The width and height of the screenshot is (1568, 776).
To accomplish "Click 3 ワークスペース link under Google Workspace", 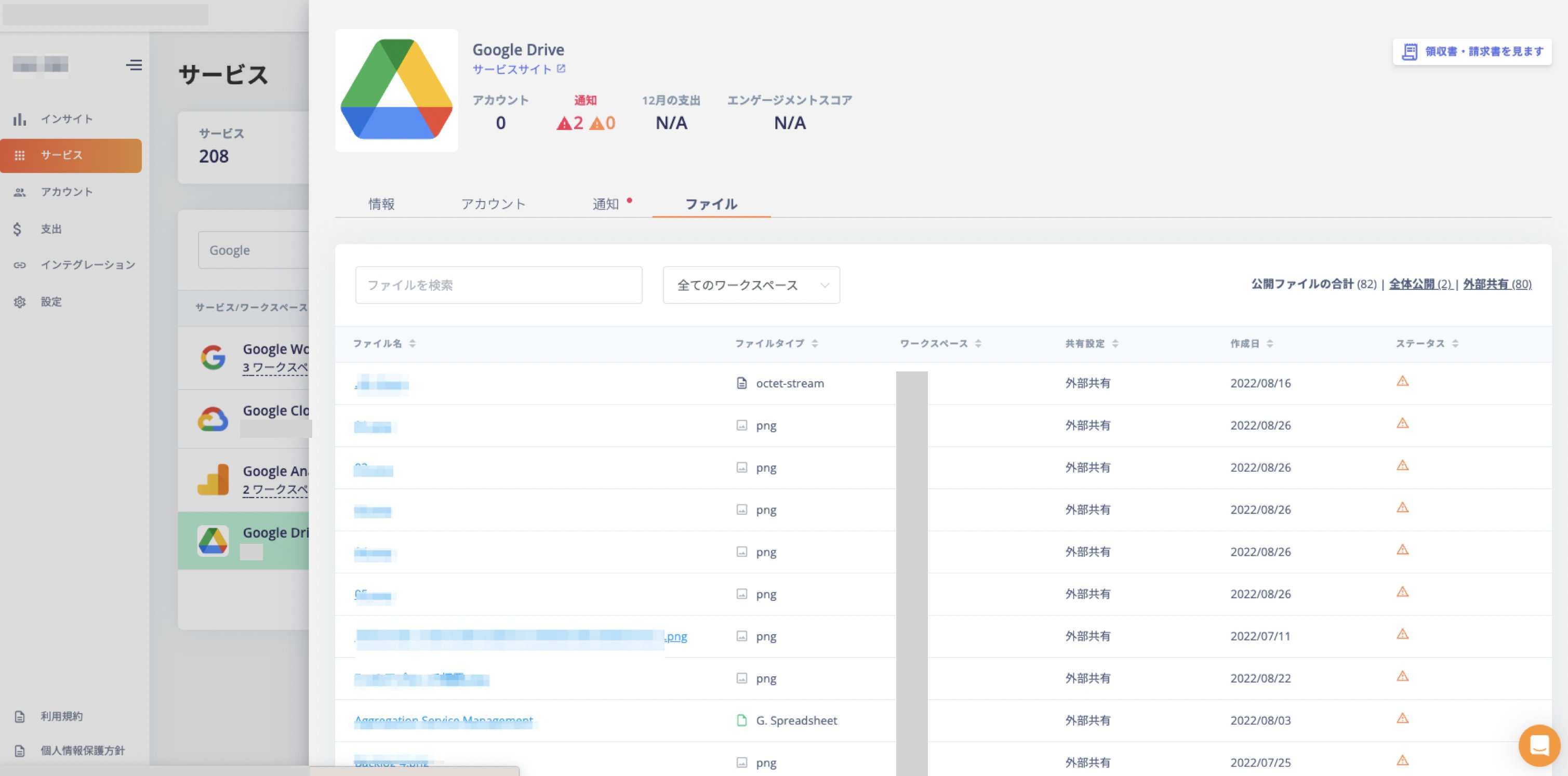I will (x=275, y=368).
